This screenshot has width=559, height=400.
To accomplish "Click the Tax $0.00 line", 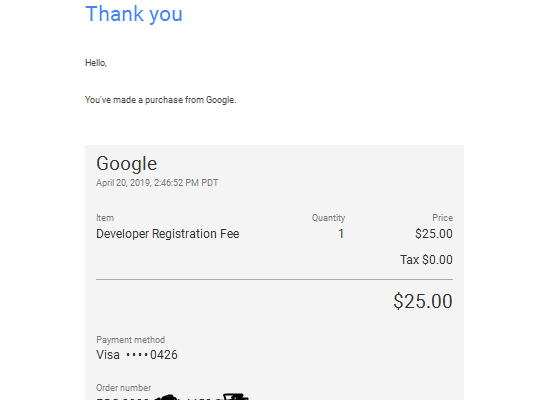I will [426, 260].
